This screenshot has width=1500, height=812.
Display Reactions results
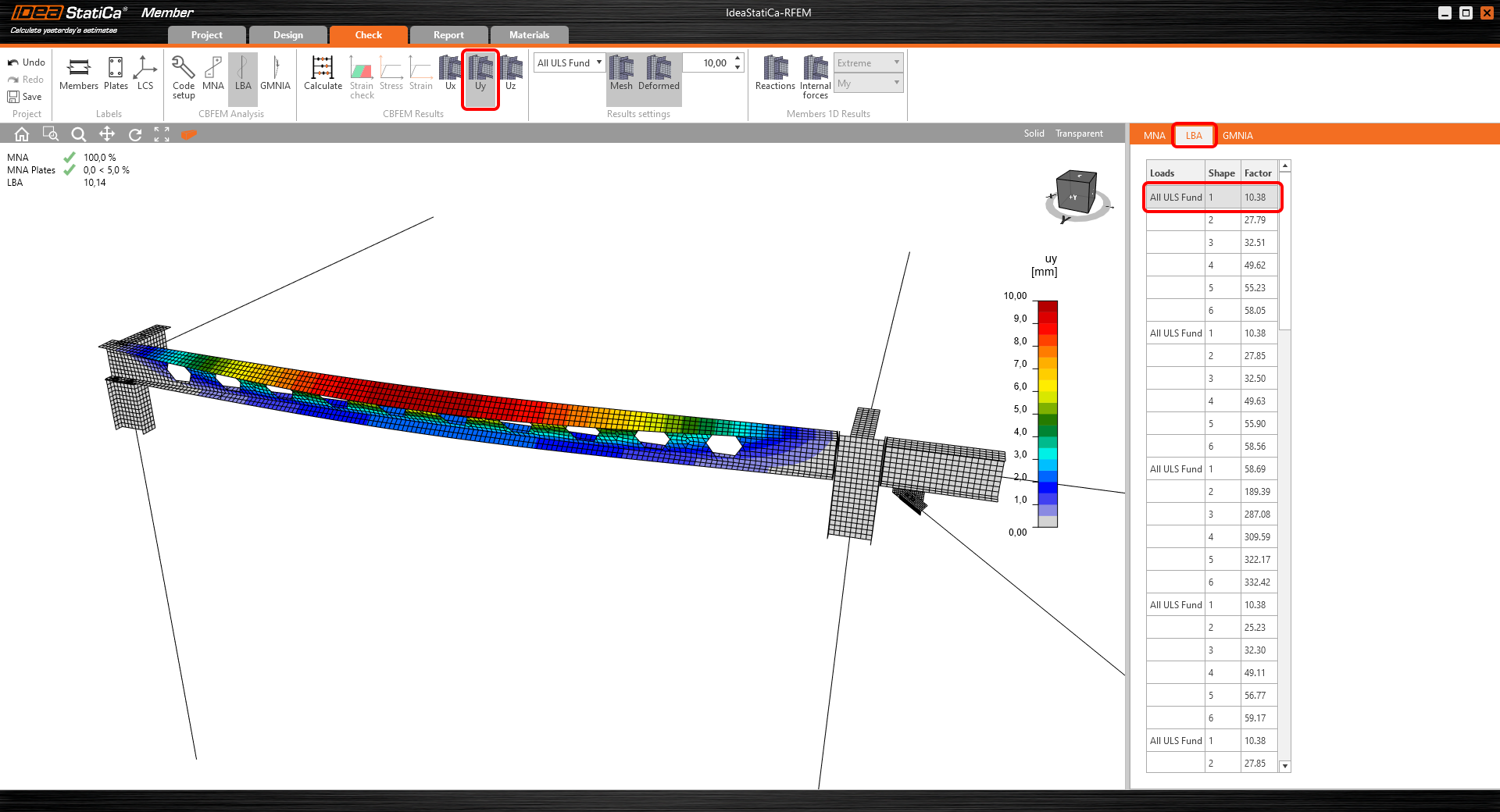[x=774, y=73]
